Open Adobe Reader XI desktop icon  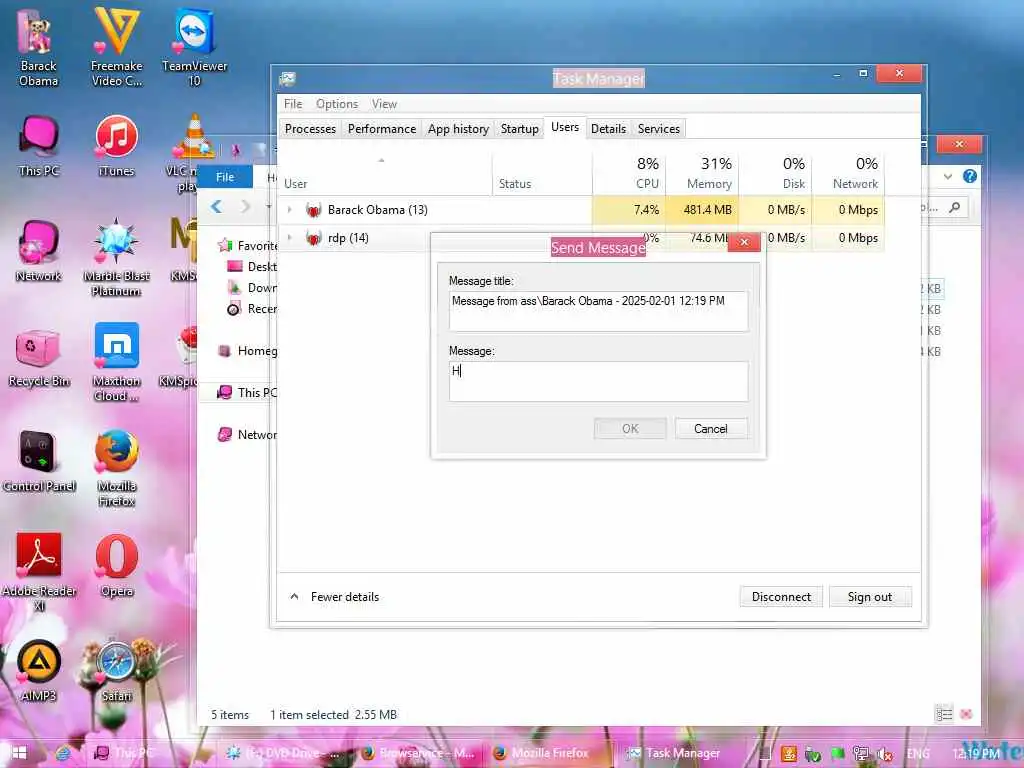(x=39, y=573)
